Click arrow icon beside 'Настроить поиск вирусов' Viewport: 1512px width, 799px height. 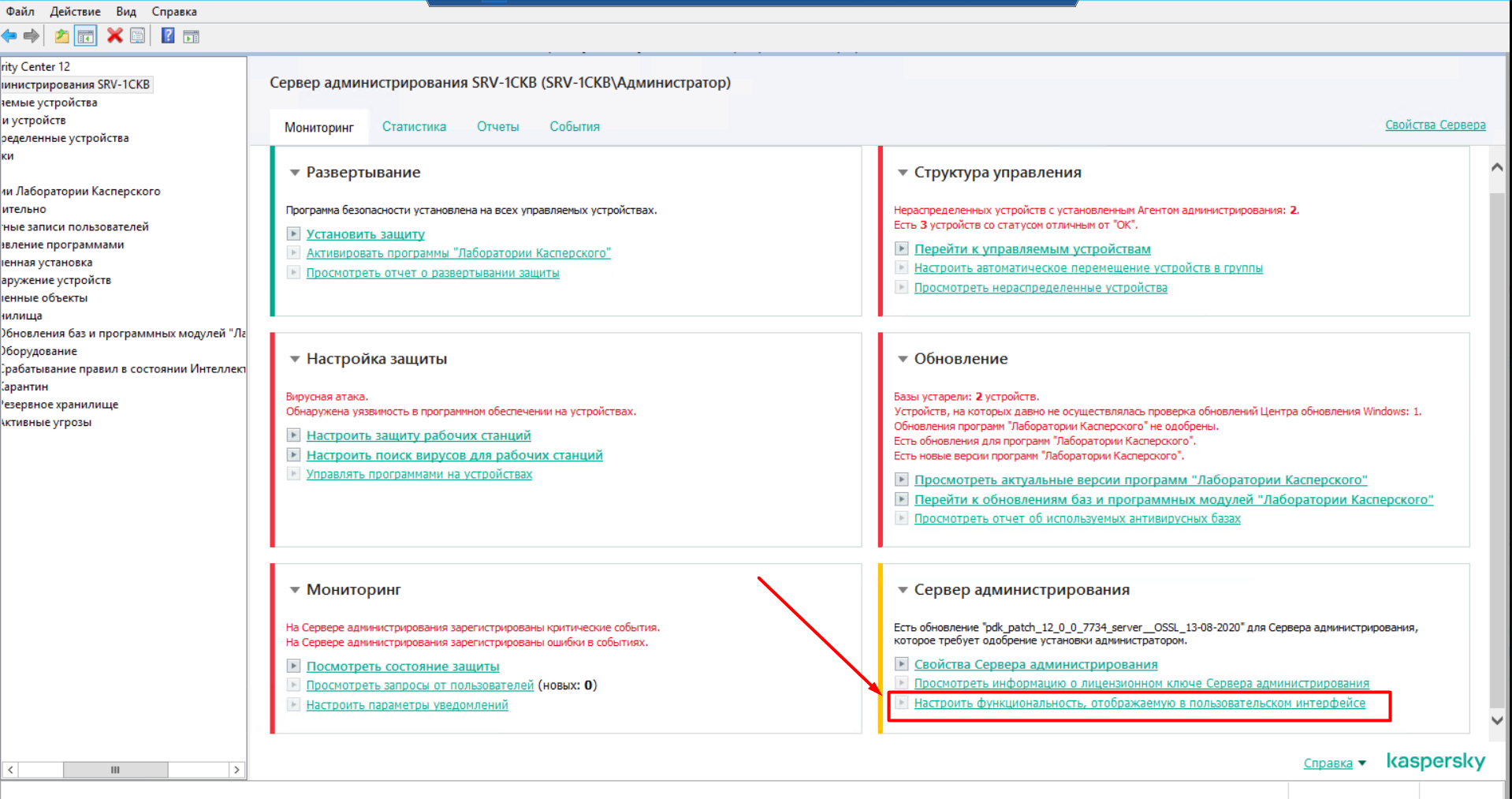pos(293,454)
